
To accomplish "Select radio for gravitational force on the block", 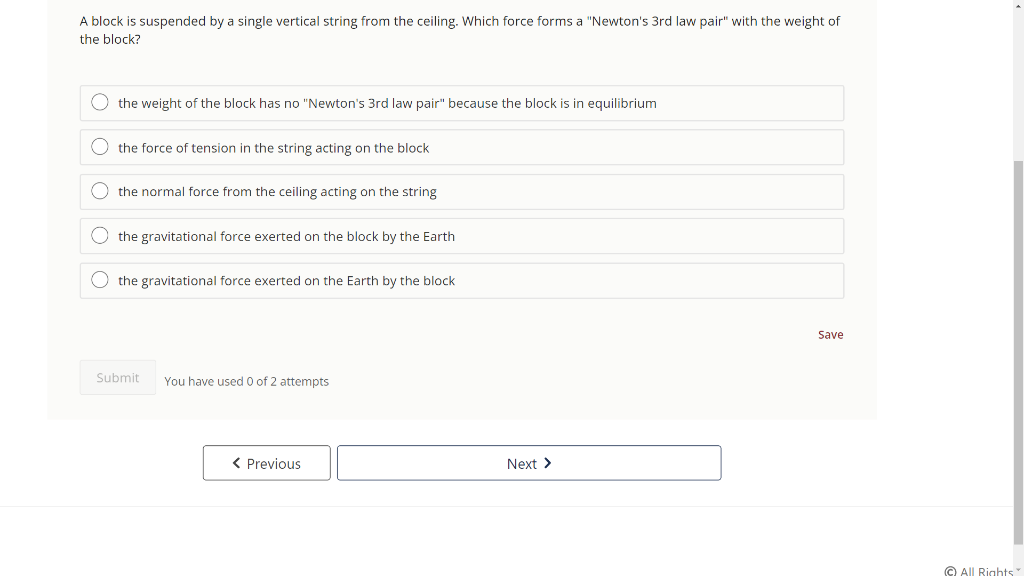I will tap(100, 235).
